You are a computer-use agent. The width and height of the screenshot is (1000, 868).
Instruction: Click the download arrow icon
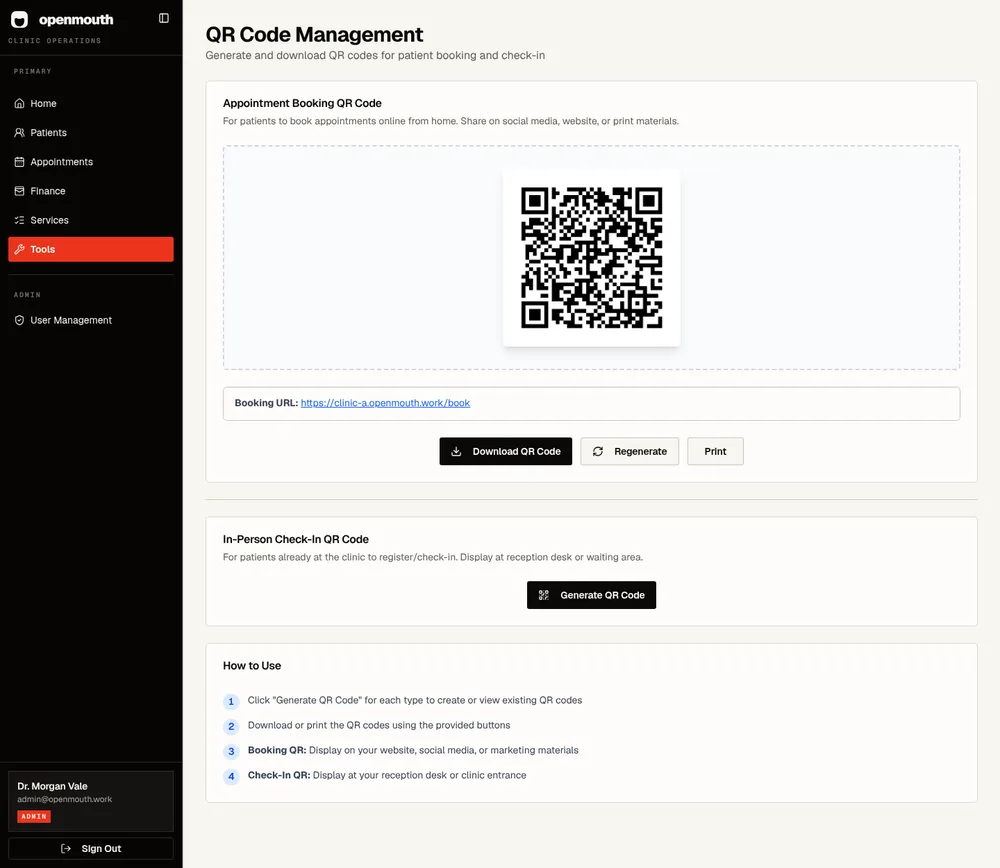click(x=456, y=452)
